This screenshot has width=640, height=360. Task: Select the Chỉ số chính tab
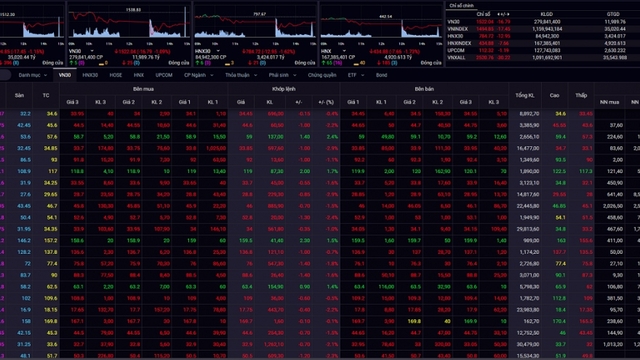click(x=462, y=6)
